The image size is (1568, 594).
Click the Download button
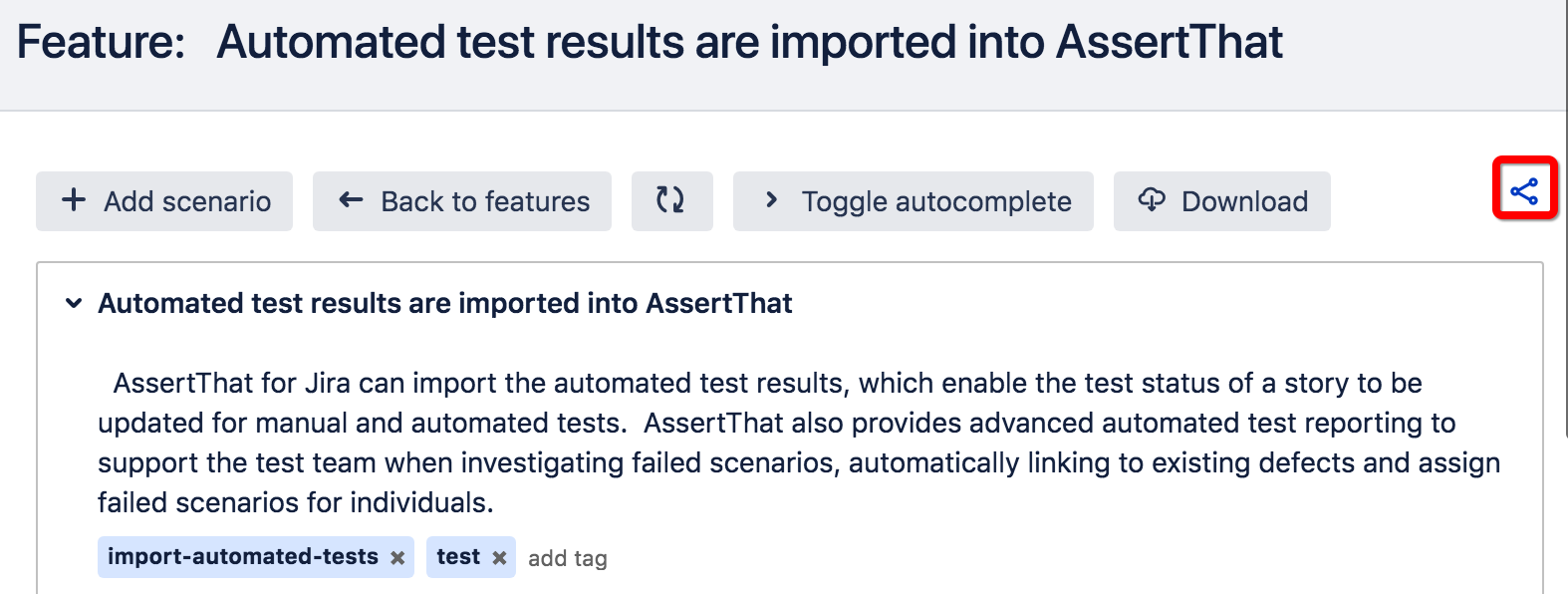point(1222,200)
